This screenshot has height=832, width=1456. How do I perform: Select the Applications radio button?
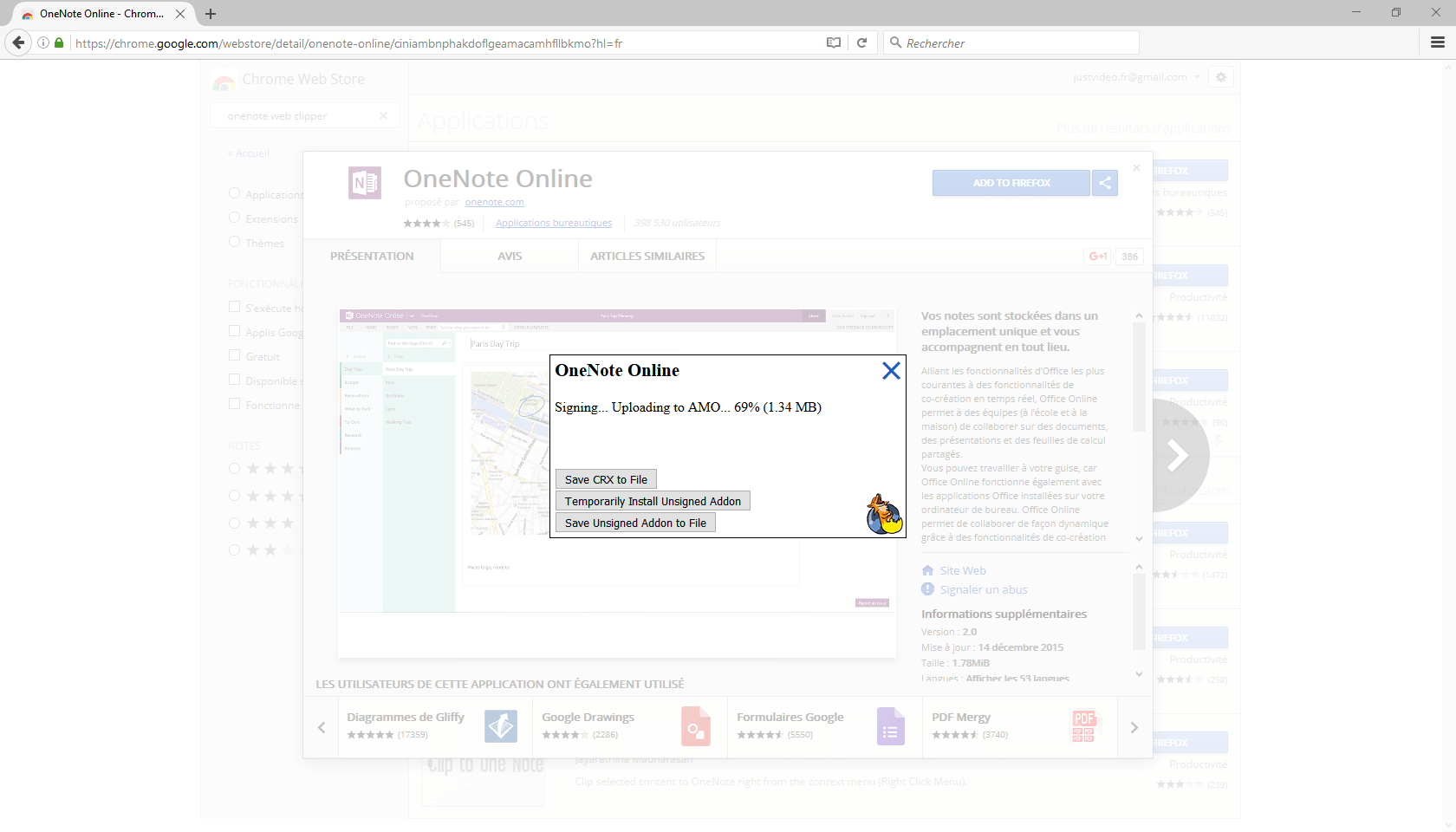point(234,193)
